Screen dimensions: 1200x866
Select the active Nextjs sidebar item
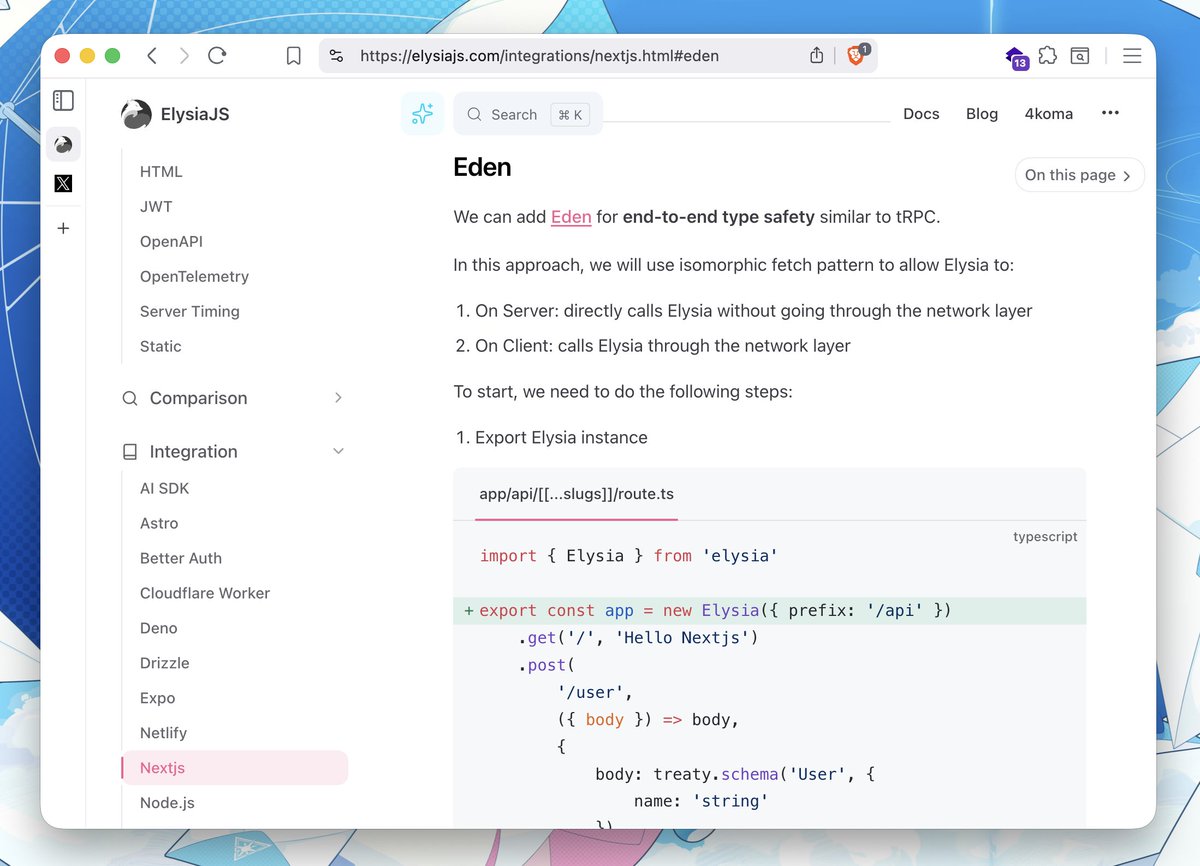click(x=234, y=768)
